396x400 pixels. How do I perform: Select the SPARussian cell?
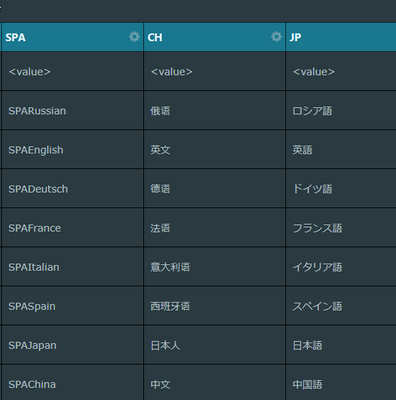[x=72, y=110]
